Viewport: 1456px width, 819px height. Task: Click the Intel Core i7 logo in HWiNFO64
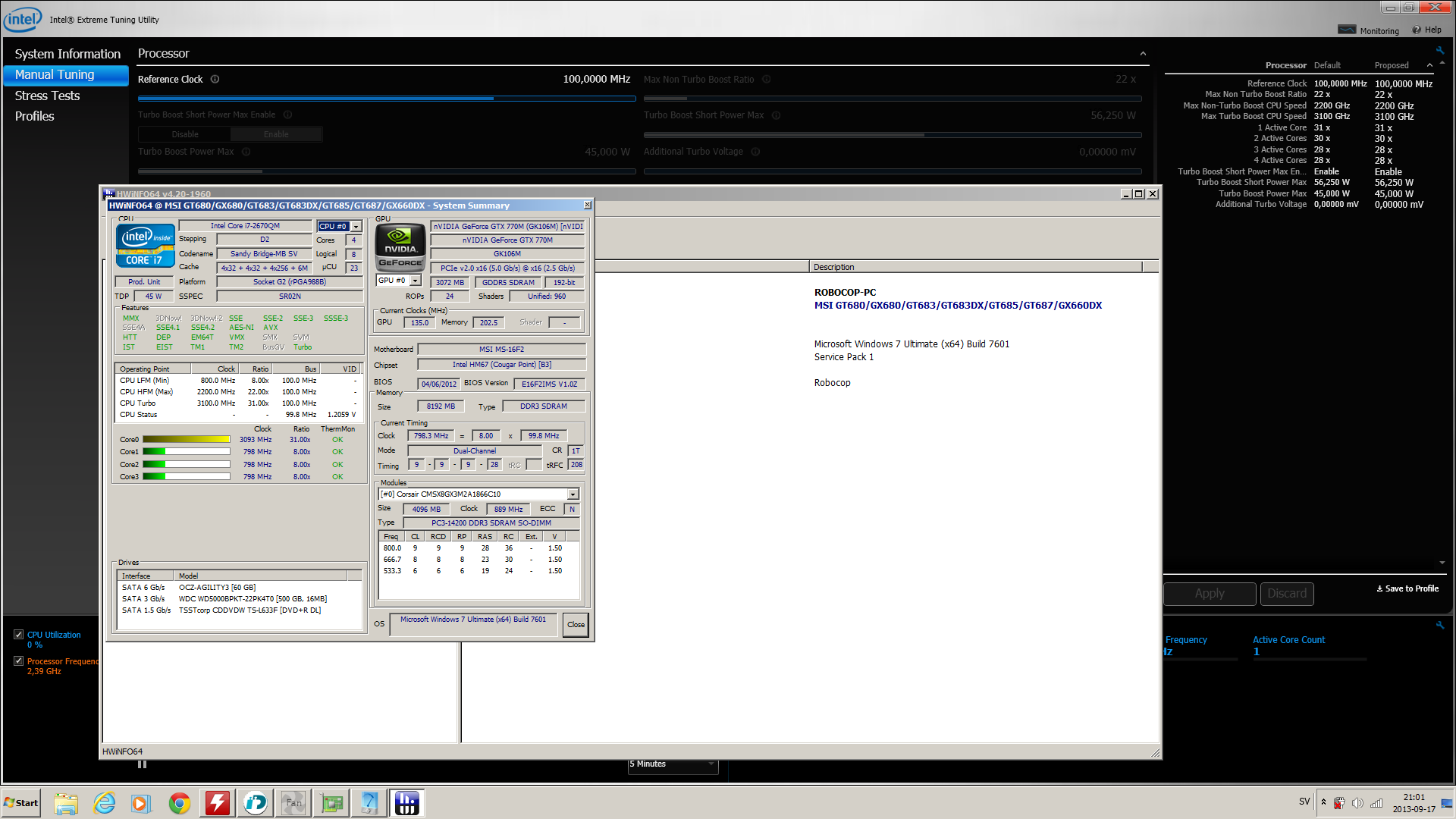click(146, 246)
